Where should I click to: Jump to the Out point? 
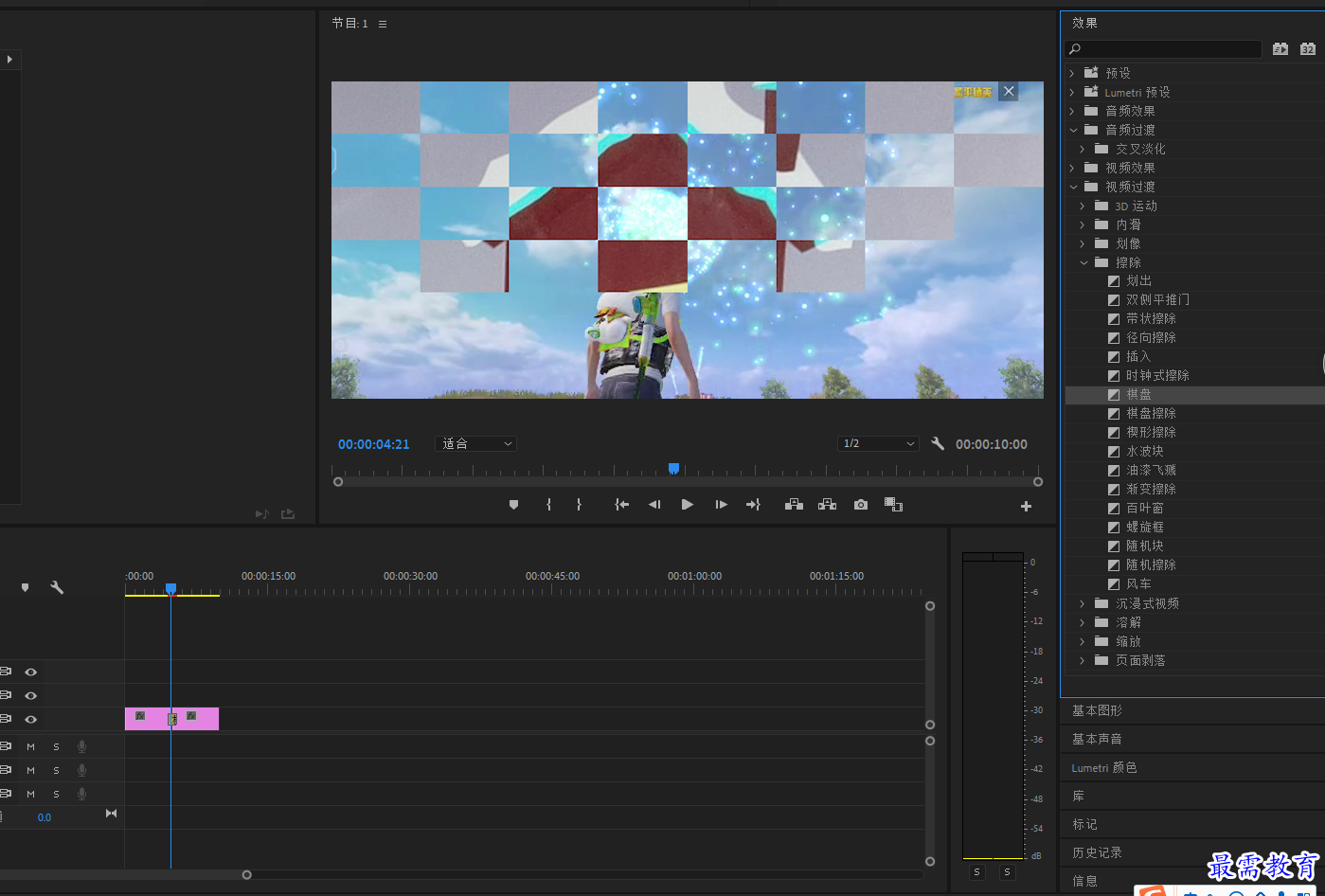point(753,505)
